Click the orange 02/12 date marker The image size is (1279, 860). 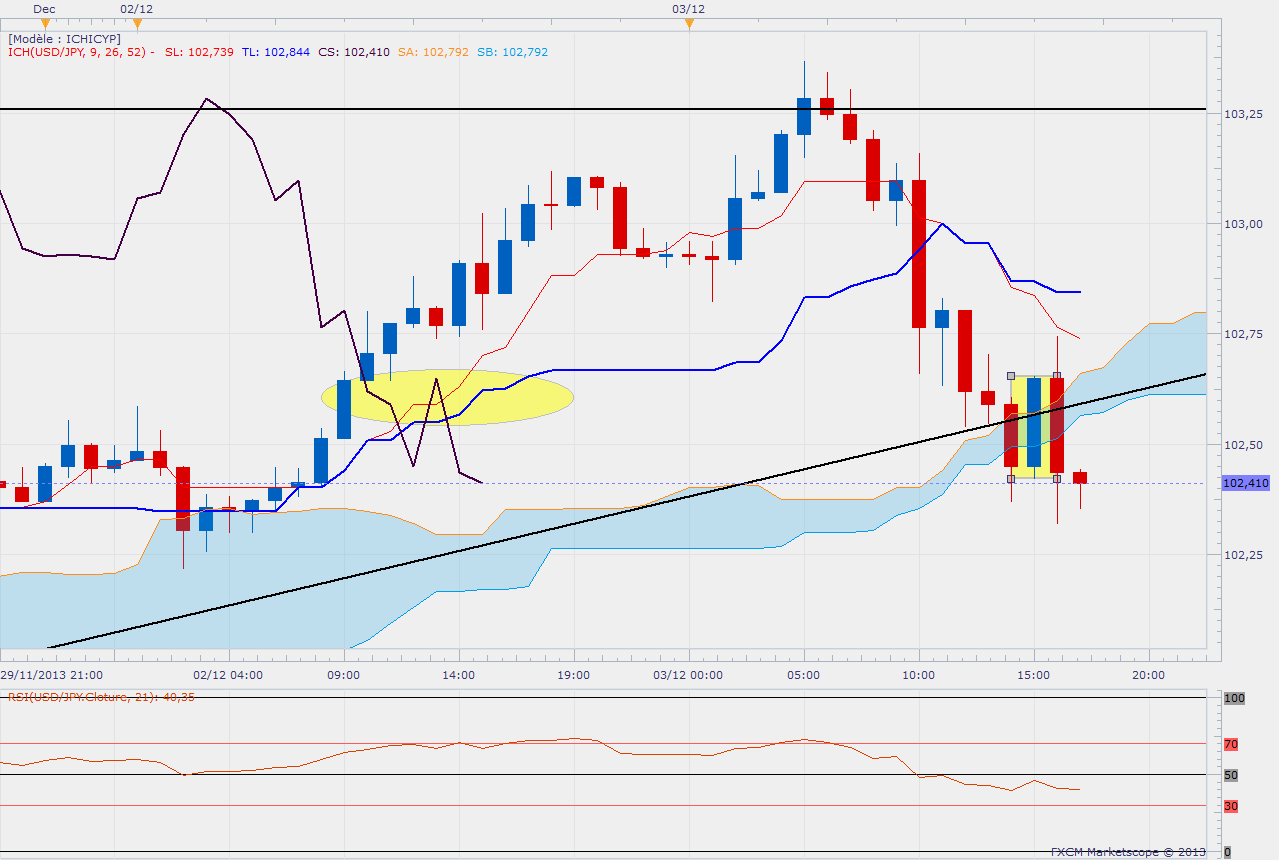pyautogui.click(x=137, y=23)
